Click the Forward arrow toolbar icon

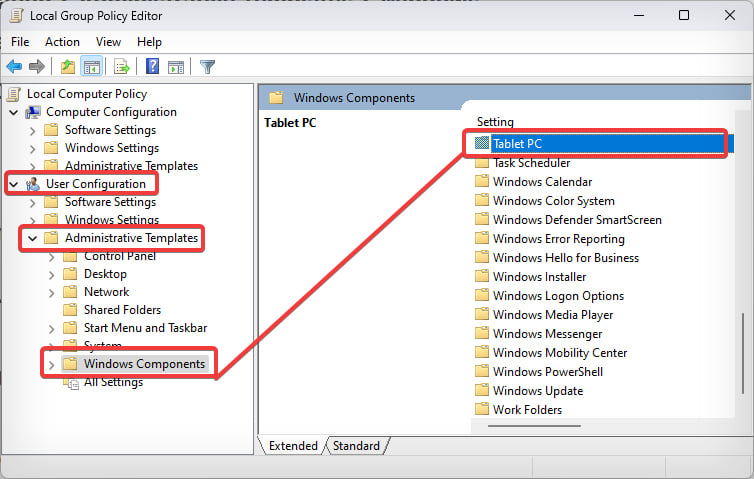[x=37, y=67]
